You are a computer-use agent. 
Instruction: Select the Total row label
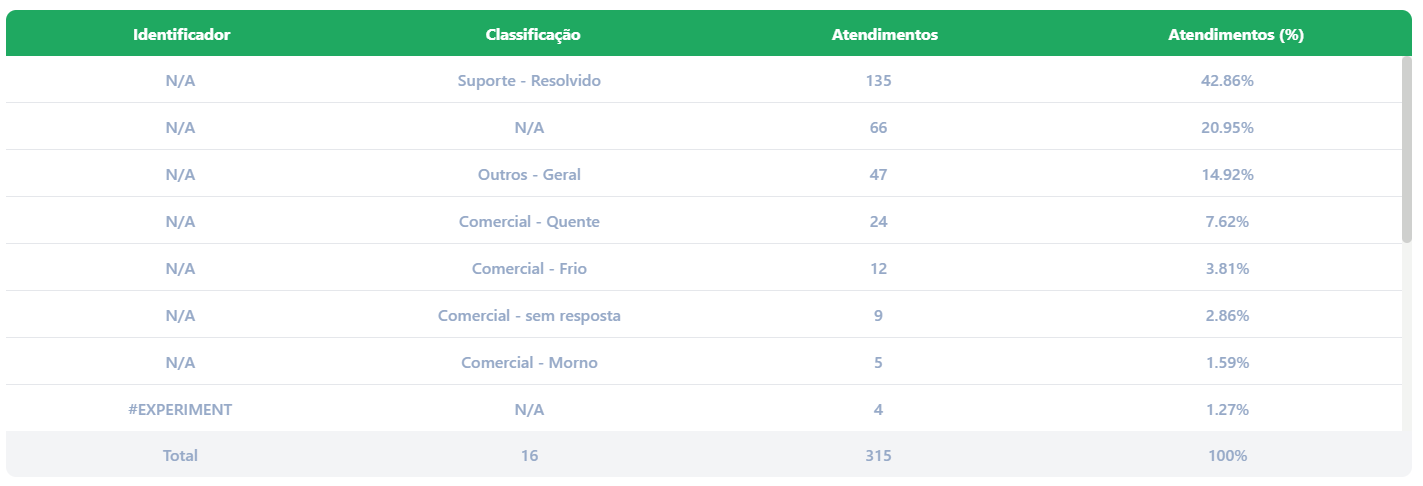[180, 455]
